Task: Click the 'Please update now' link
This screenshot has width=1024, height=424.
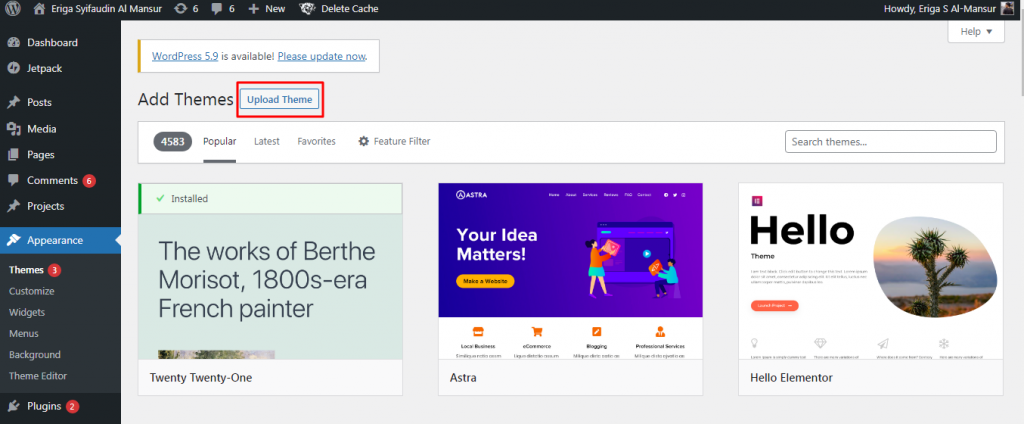Action: [321, 56]
